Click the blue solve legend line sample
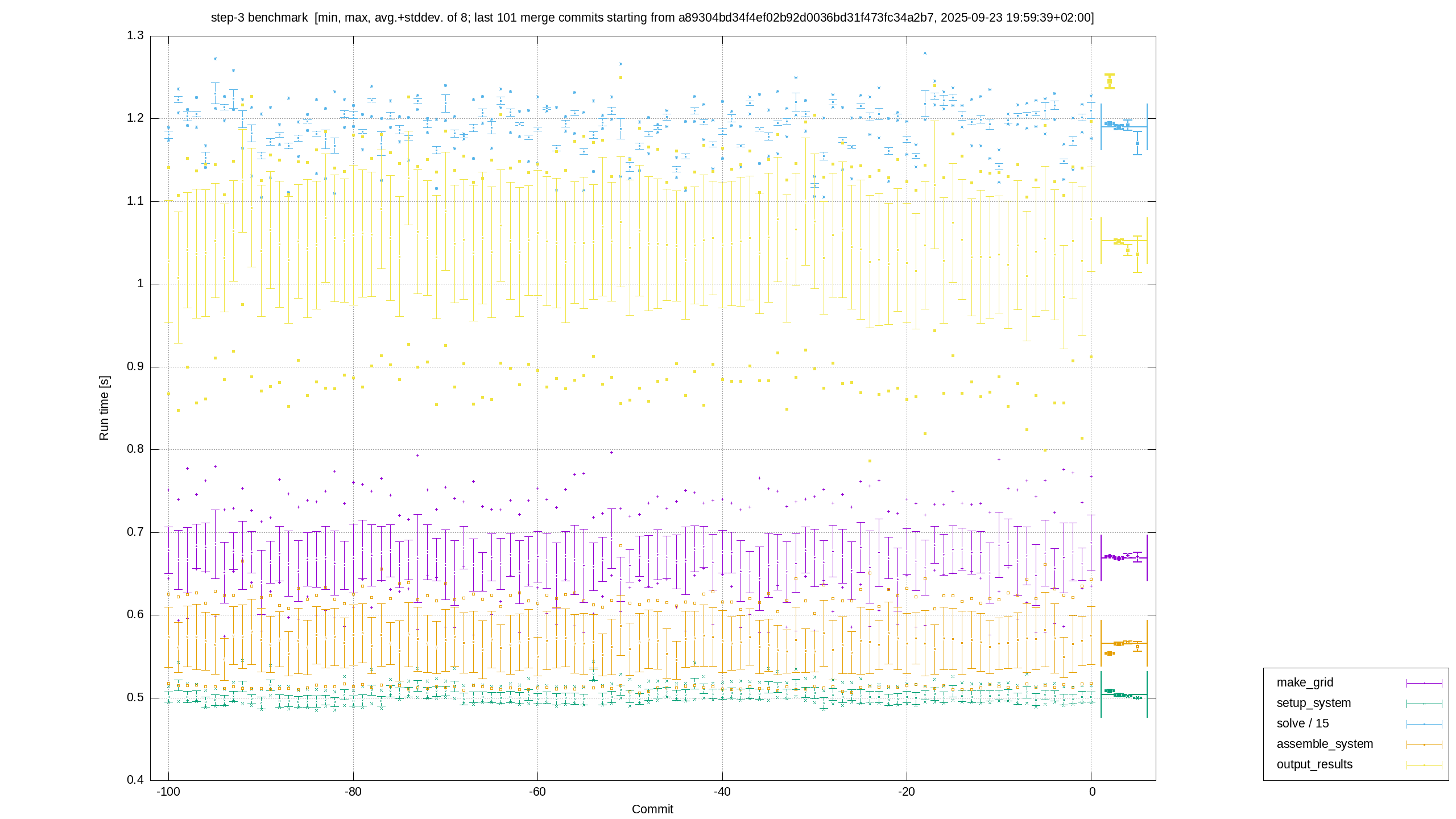This screenshot has height=819, width=1456. pos(1424,724)
